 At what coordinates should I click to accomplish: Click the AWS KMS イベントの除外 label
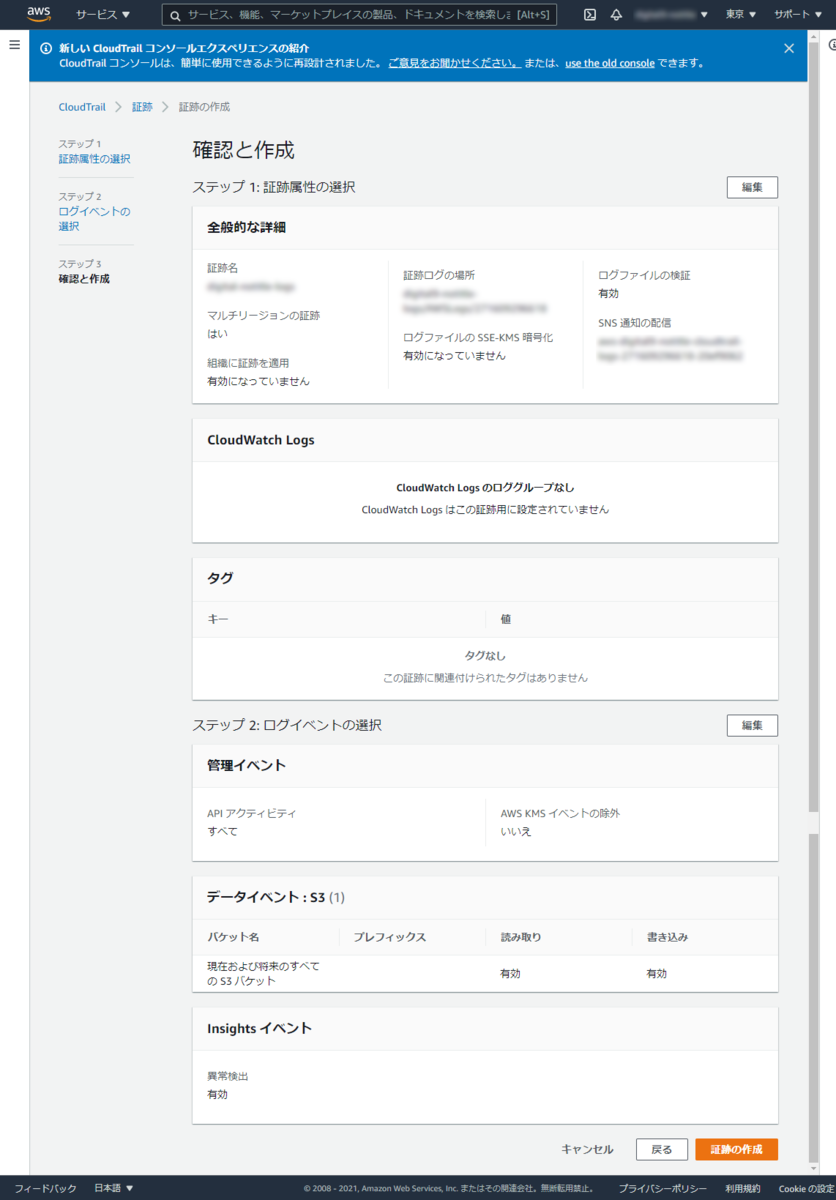click(x=560, y=813)
